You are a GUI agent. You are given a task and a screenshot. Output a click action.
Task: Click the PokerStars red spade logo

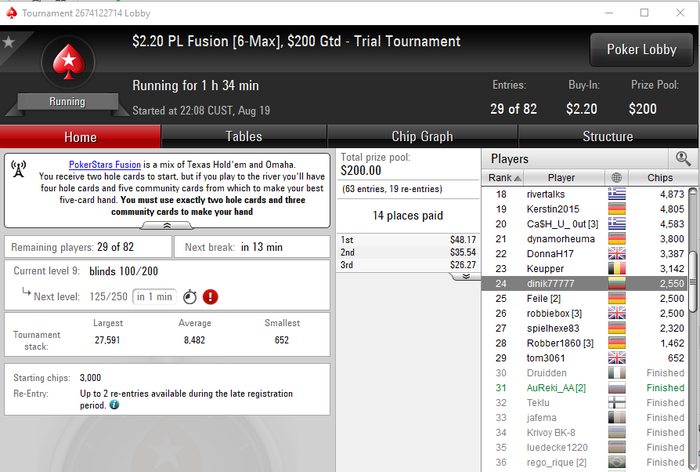[x=68, y=62]
